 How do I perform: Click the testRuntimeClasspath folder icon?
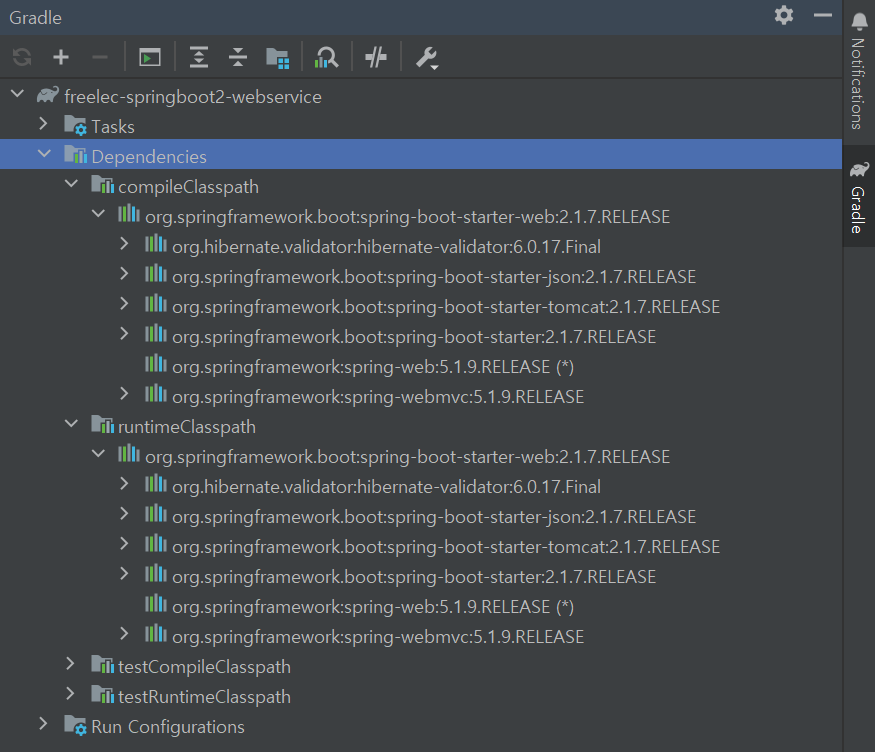(x=103, y=695)
